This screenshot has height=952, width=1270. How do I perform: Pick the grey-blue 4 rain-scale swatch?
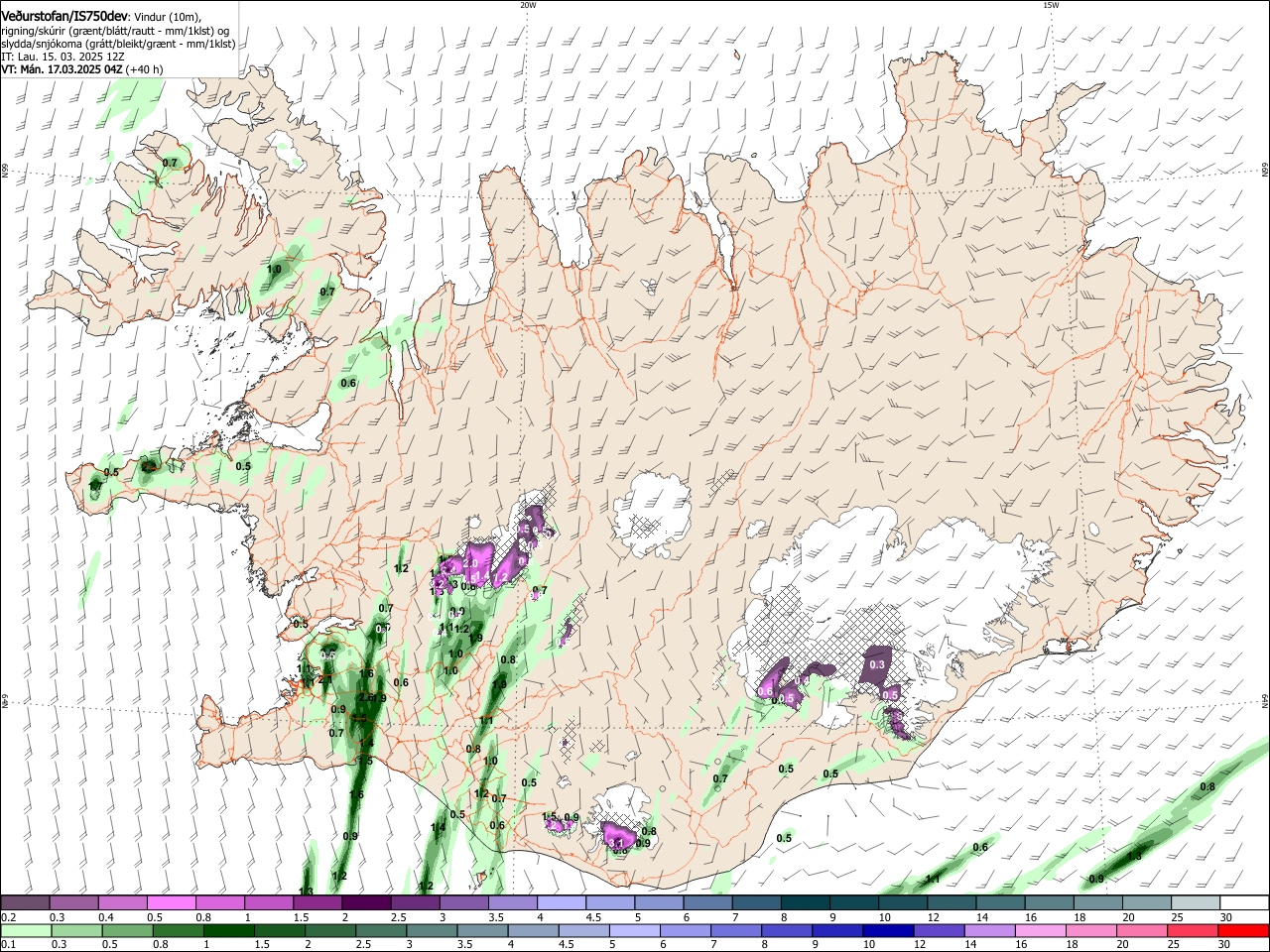(533, 930)
